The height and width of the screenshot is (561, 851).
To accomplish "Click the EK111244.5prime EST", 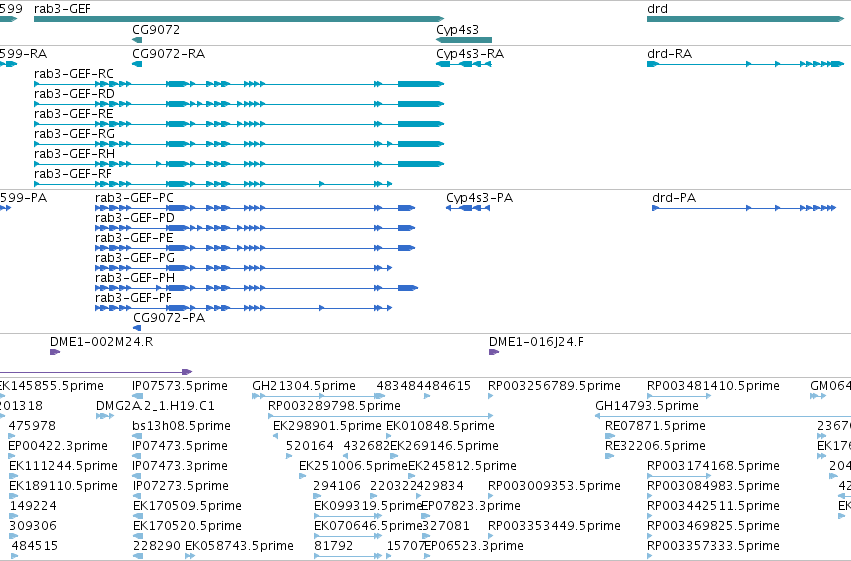I will pos(63,466).
